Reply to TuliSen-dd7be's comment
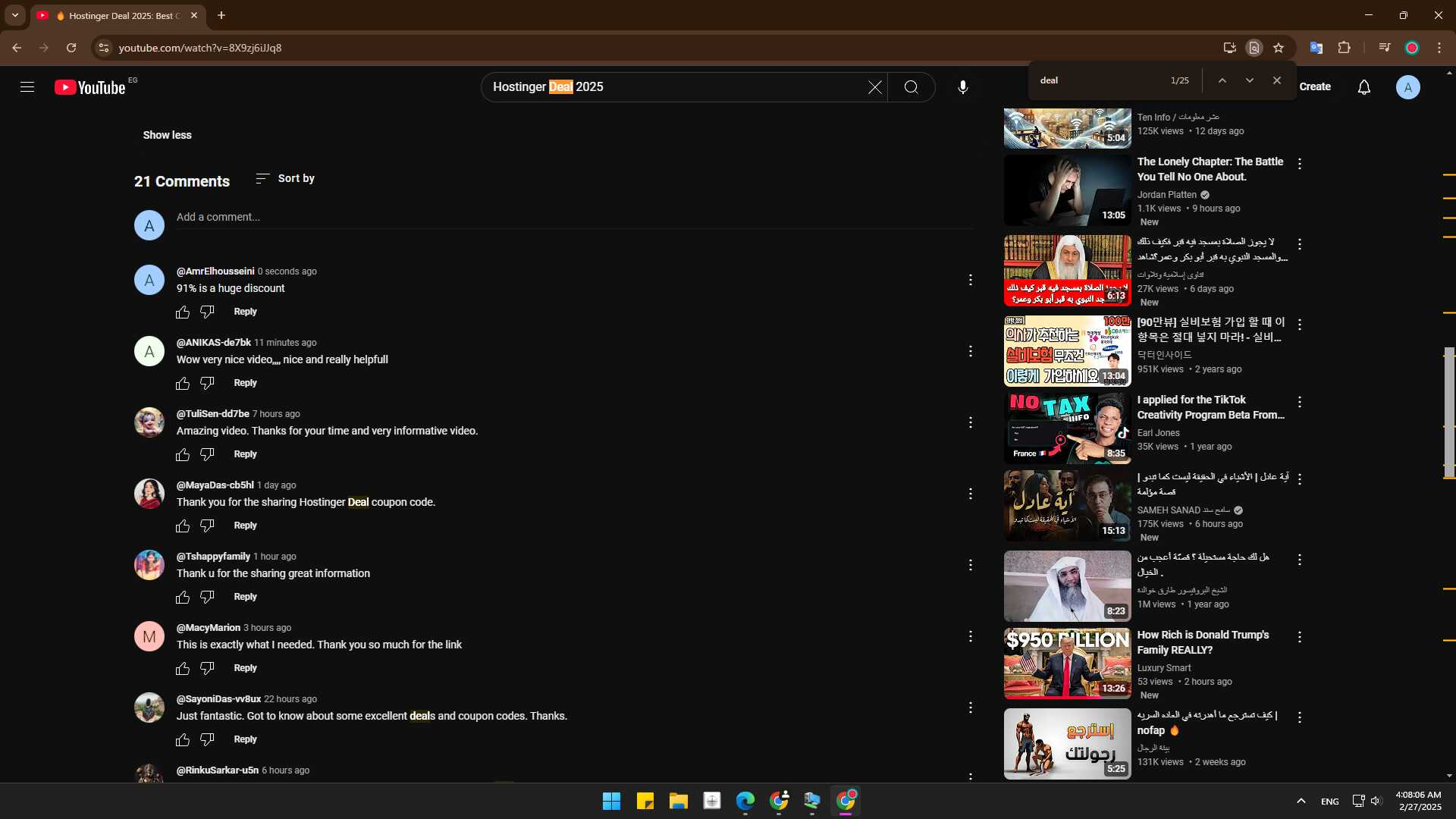1456x819 pixels. click(245, 454)
